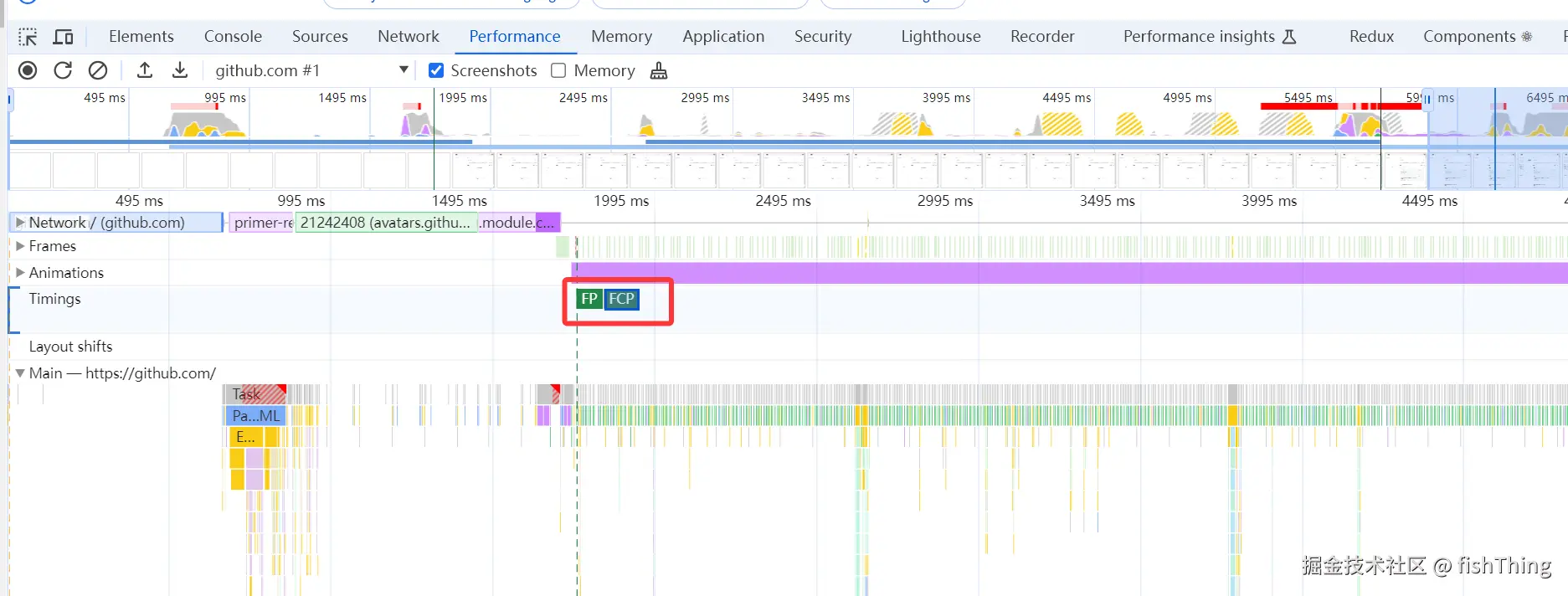Click the Layout shifts track label
This screenshot has height=596, width=1568.
[x=70, y=347]
